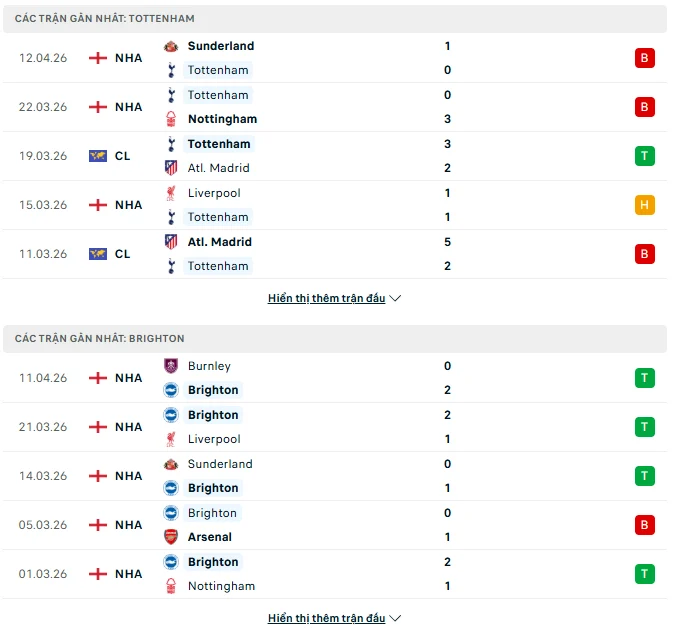Image resolution: width=679 pixels, height=633 pixels.
Task: Click the orange H draw badge for Liverpool–Tottenham
Action: 645,205
